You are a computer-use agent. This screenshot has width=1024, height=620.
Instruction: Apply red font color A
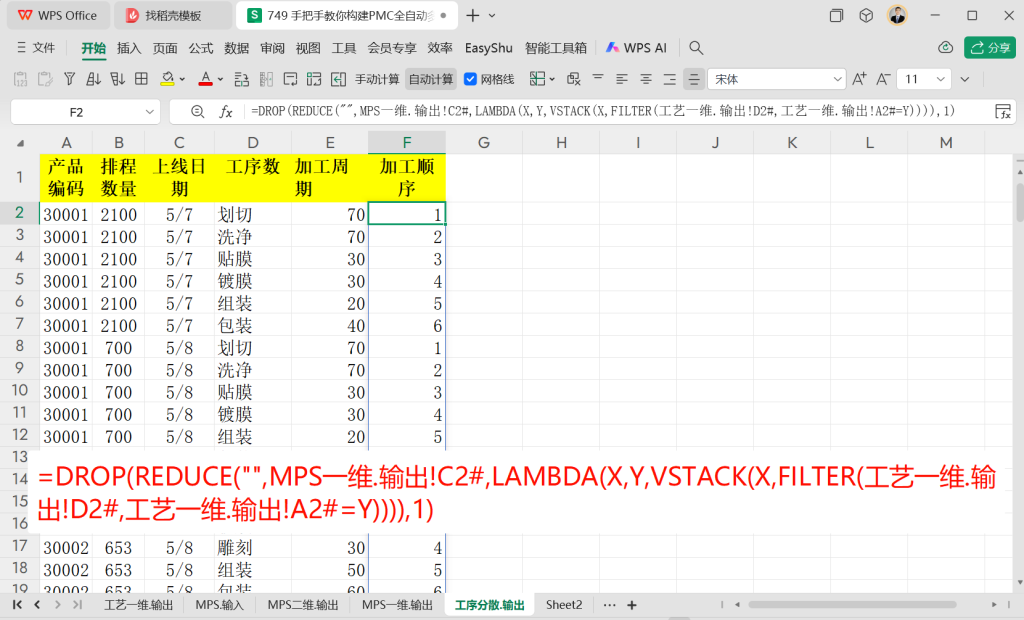pyautogui.click(x=206, y=79)
